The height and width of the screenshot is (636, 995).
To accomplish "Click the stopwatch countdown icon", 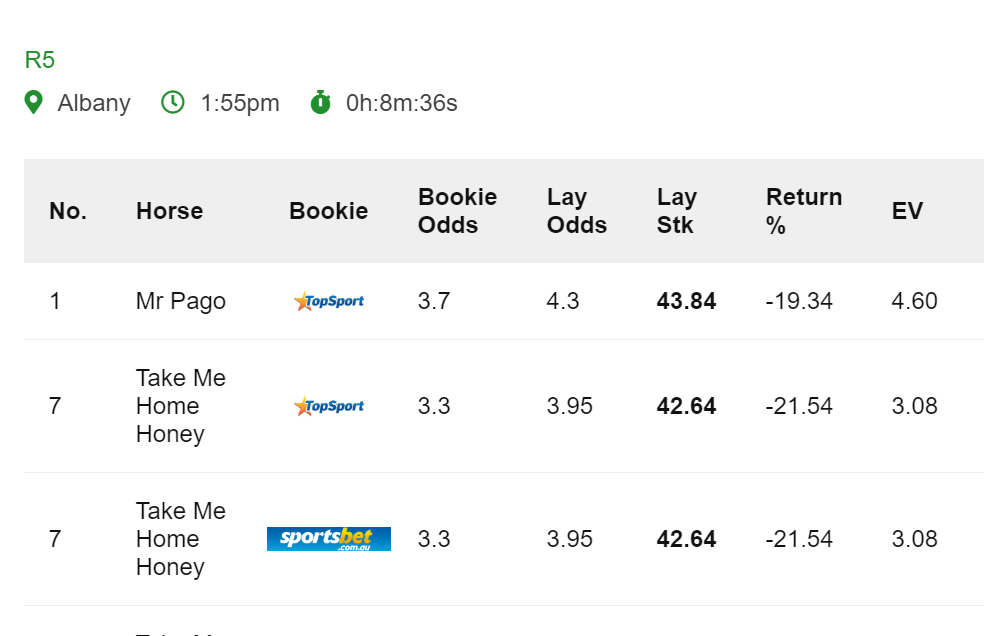I will point(320,102).
